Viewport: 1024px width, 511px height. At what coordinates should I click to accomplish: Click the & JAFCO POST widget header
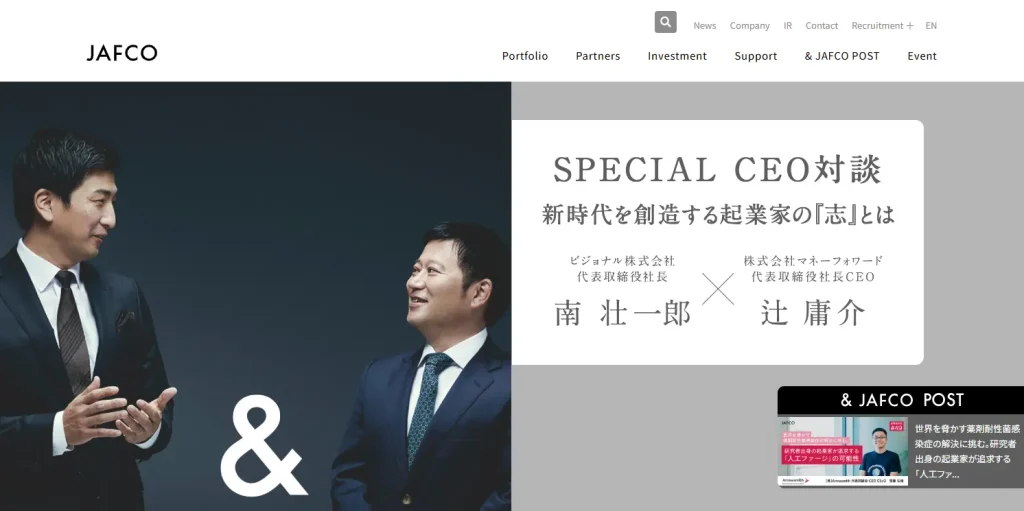tap(901, 400)
